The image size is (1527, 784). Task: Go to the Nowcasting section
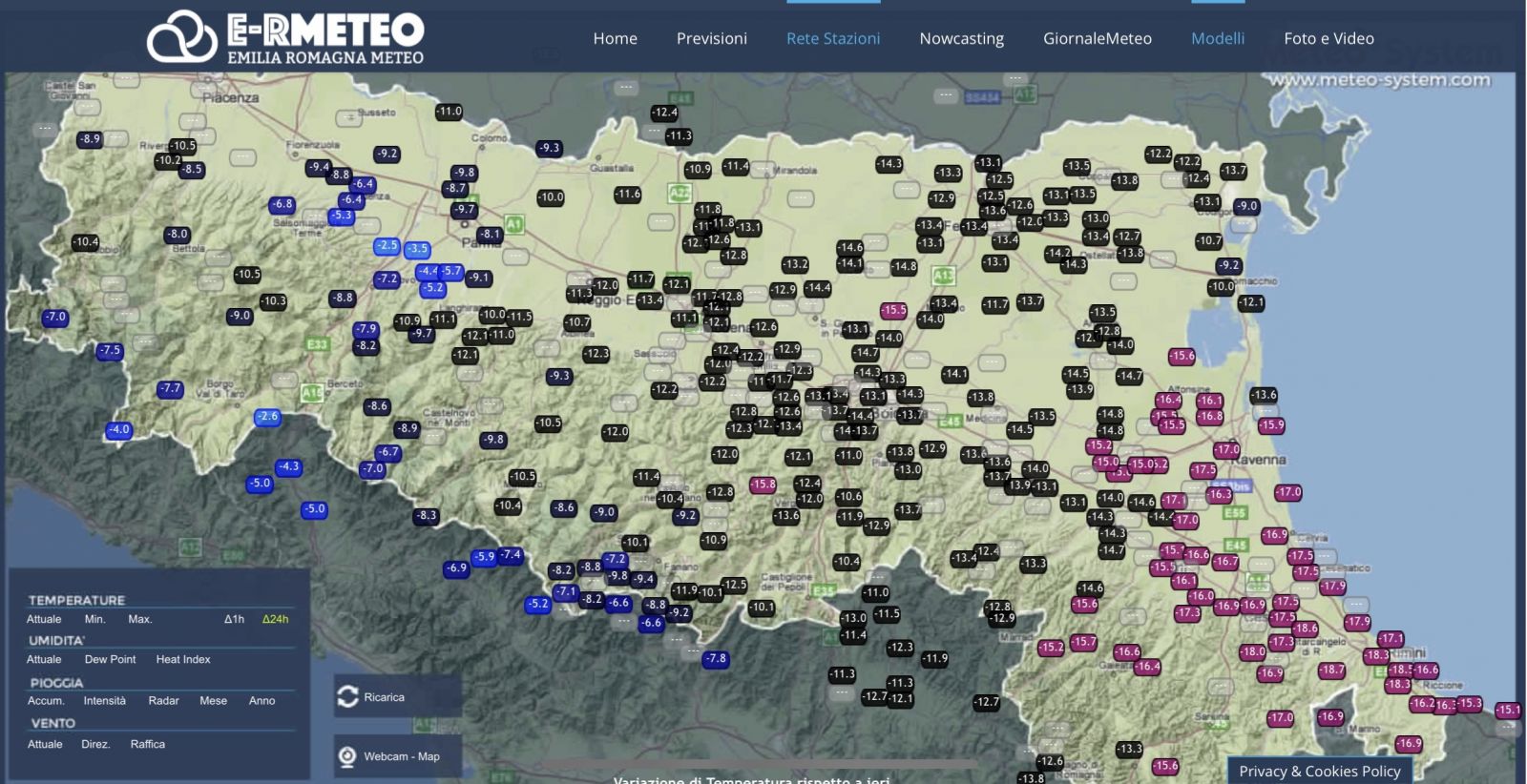pyautogui.click(x=961, y=39)
